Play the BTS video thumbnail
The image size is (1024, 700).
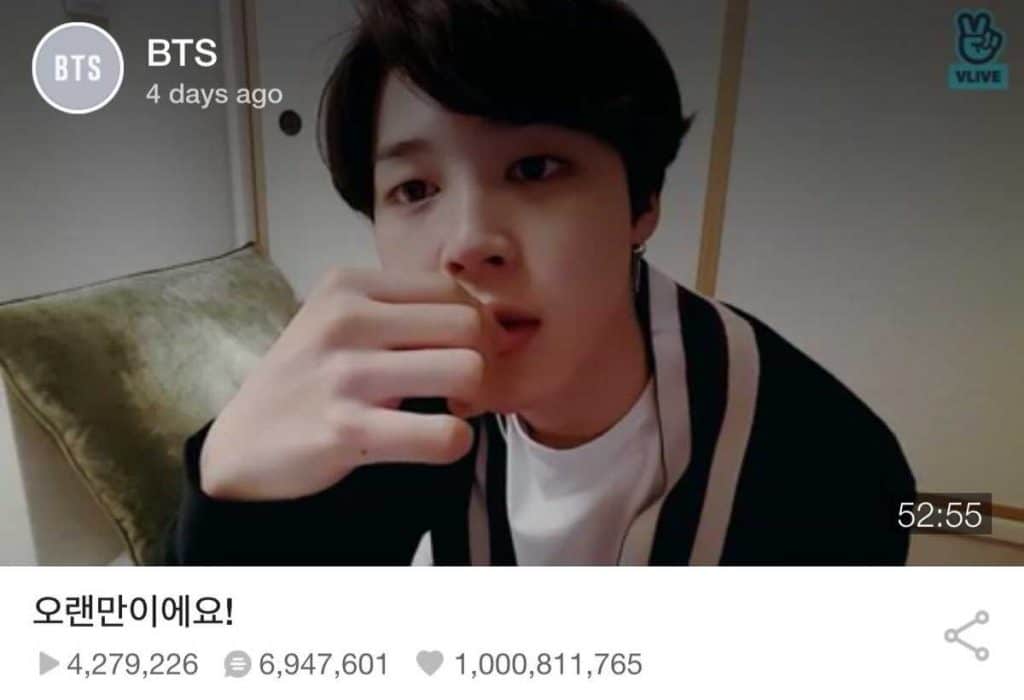pyautogui.click(x=512, y=283)
